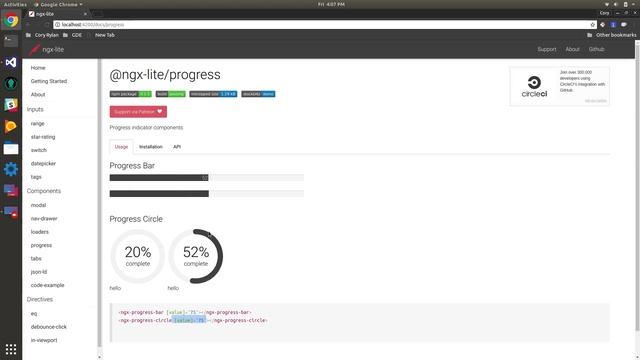Click the stackblitz demo badge
This screenshot has height=360, width=640.
click(x=258, y=94)
